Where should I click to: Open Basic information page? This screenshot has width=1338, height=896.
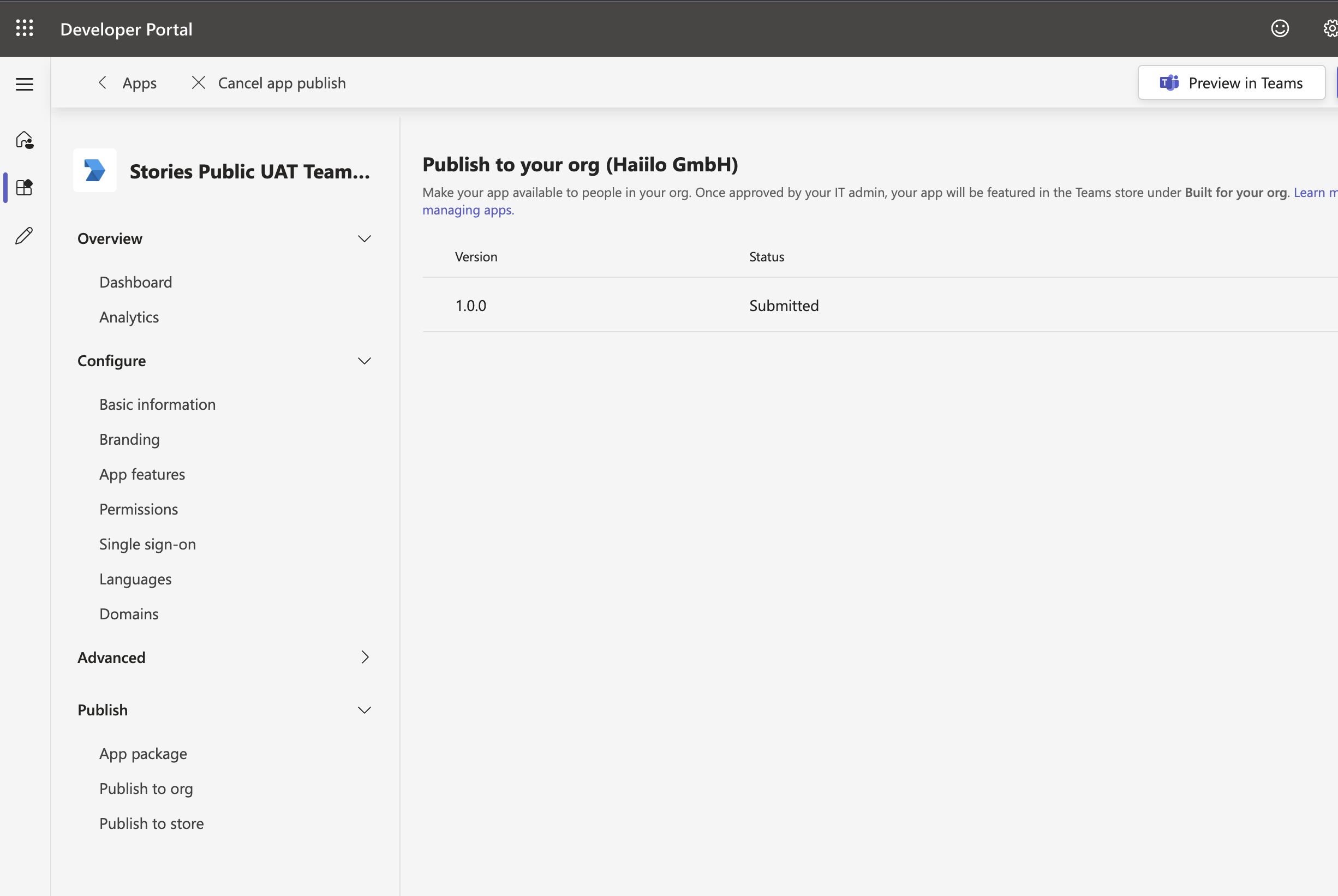(x=158, y=404)
